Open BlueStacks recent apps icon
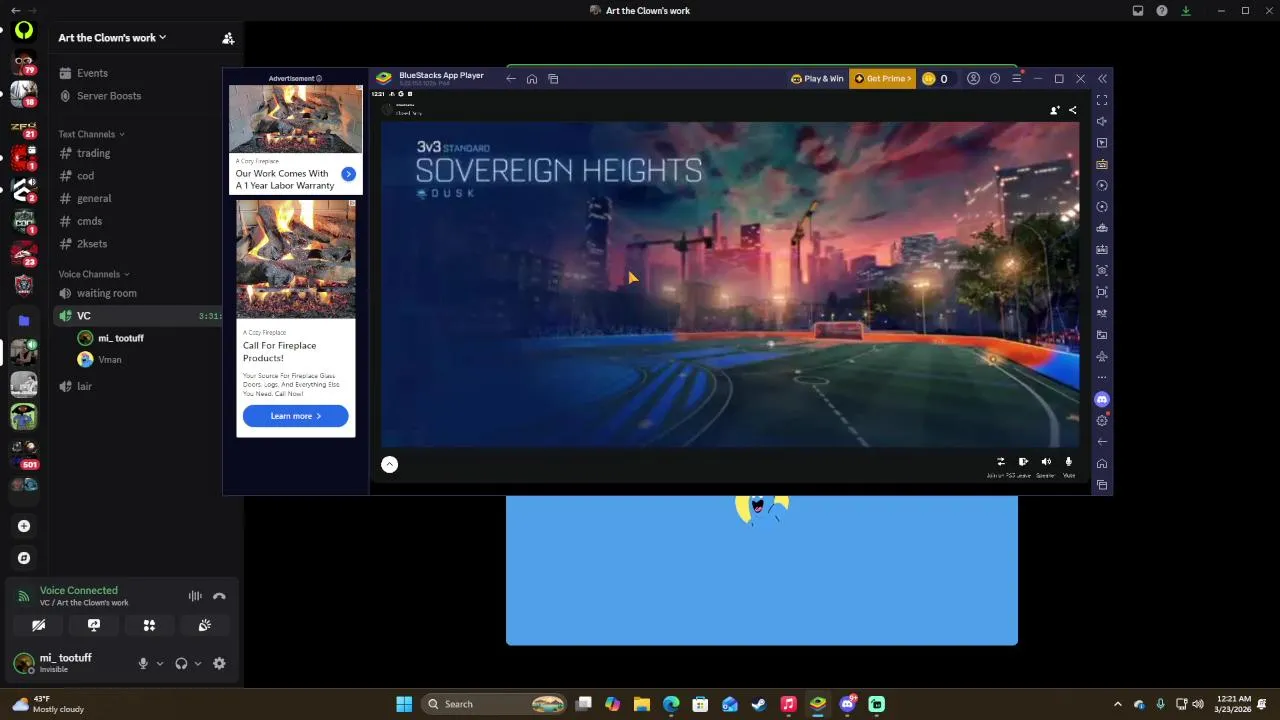The width and height of the screenshot is (1280, 720). [553, 79]
